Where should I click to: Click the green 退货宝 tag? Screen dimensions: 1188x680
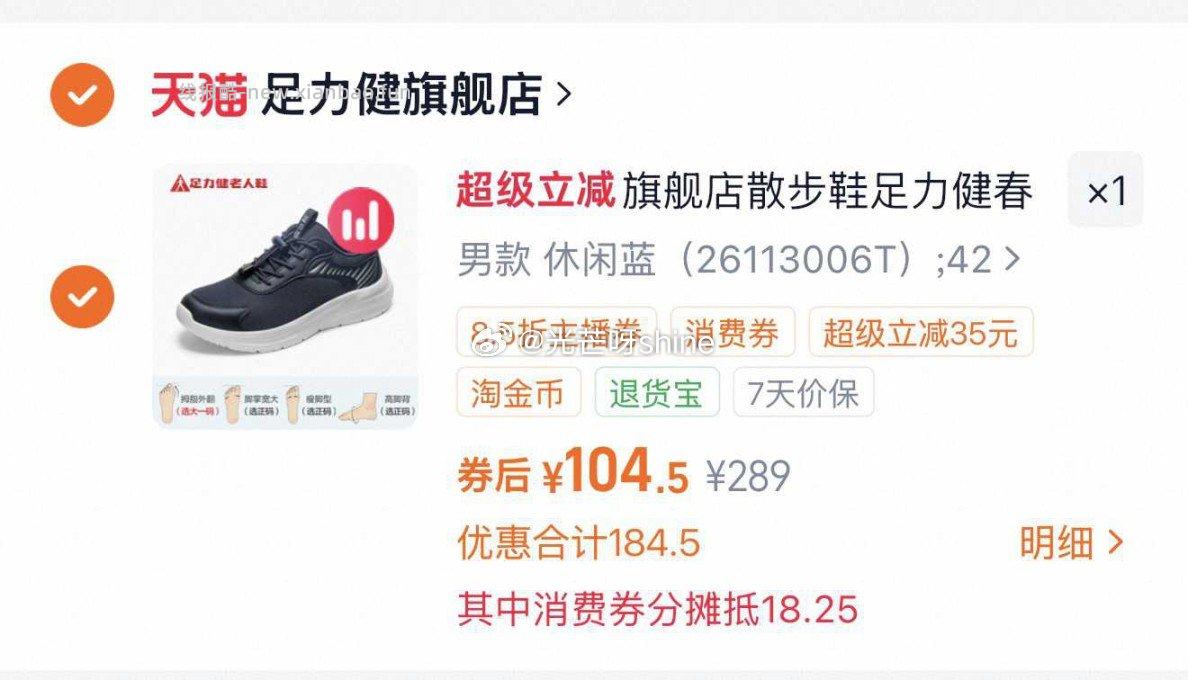(x=656, y=392)
